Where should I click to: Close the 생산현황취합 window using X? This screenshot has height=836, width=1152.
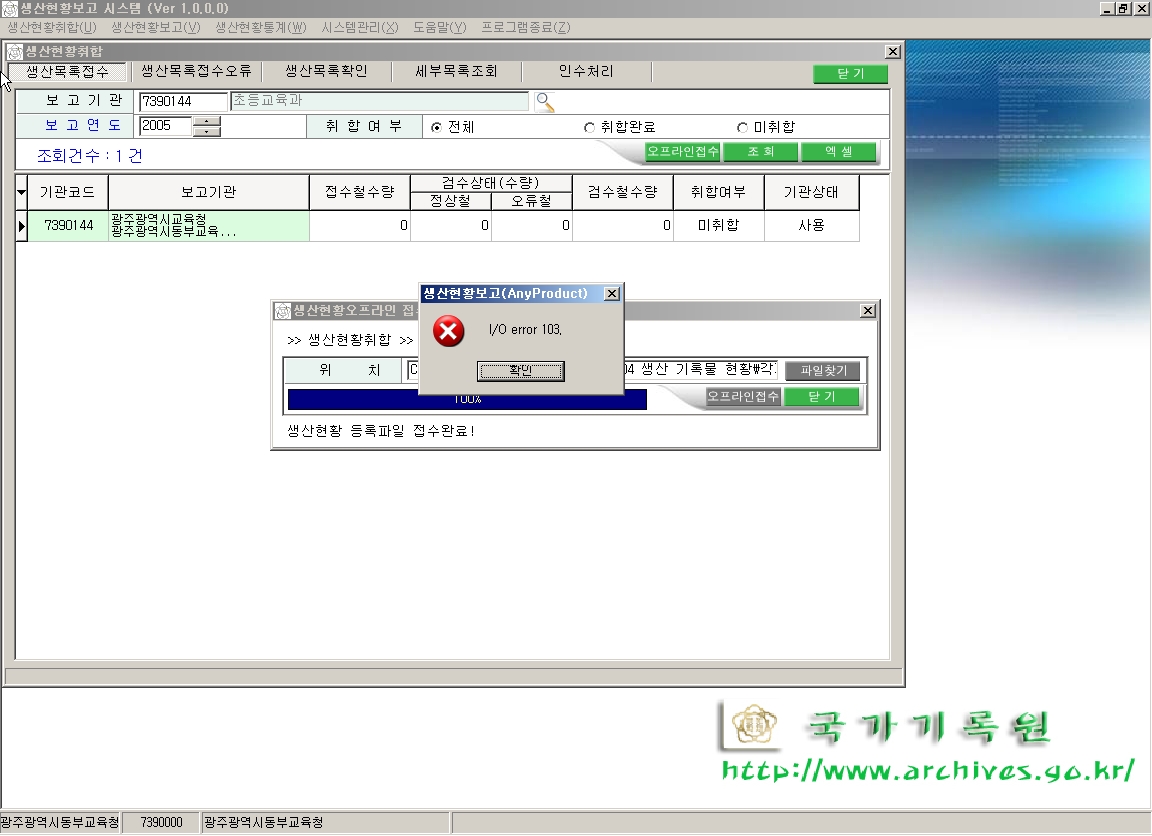tap(892, 52)
